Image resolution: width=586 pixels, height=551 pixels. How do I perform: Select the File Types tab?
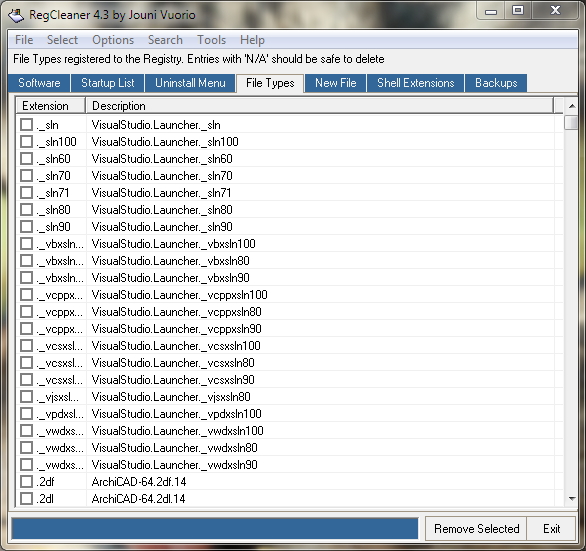[x=270, y=83]
